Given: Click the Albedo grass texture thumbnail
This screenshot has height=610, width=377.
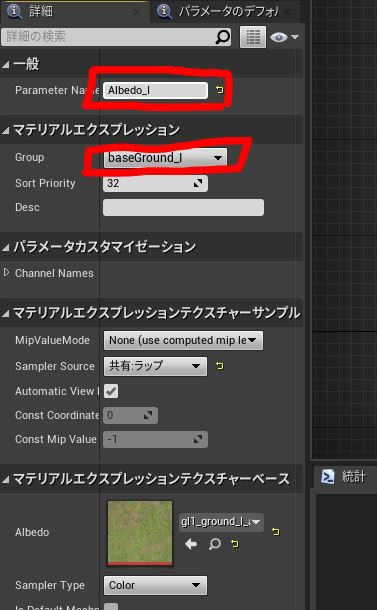Looking at the screenshot, I should click(140, 533).
